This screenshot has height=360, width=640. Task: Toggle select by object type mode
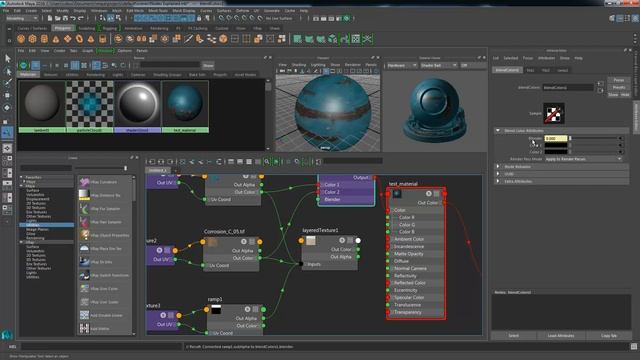(110, 18)
